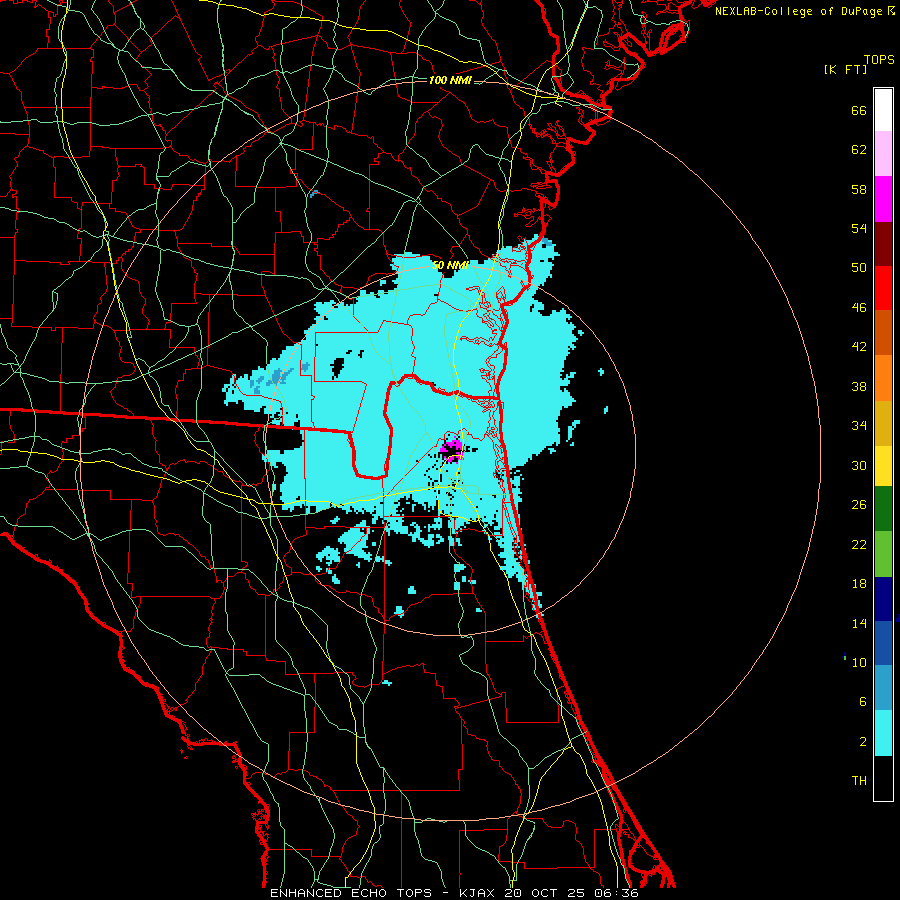Select the navy blue legend segment

pyautogui.click(x=883, y=599)
